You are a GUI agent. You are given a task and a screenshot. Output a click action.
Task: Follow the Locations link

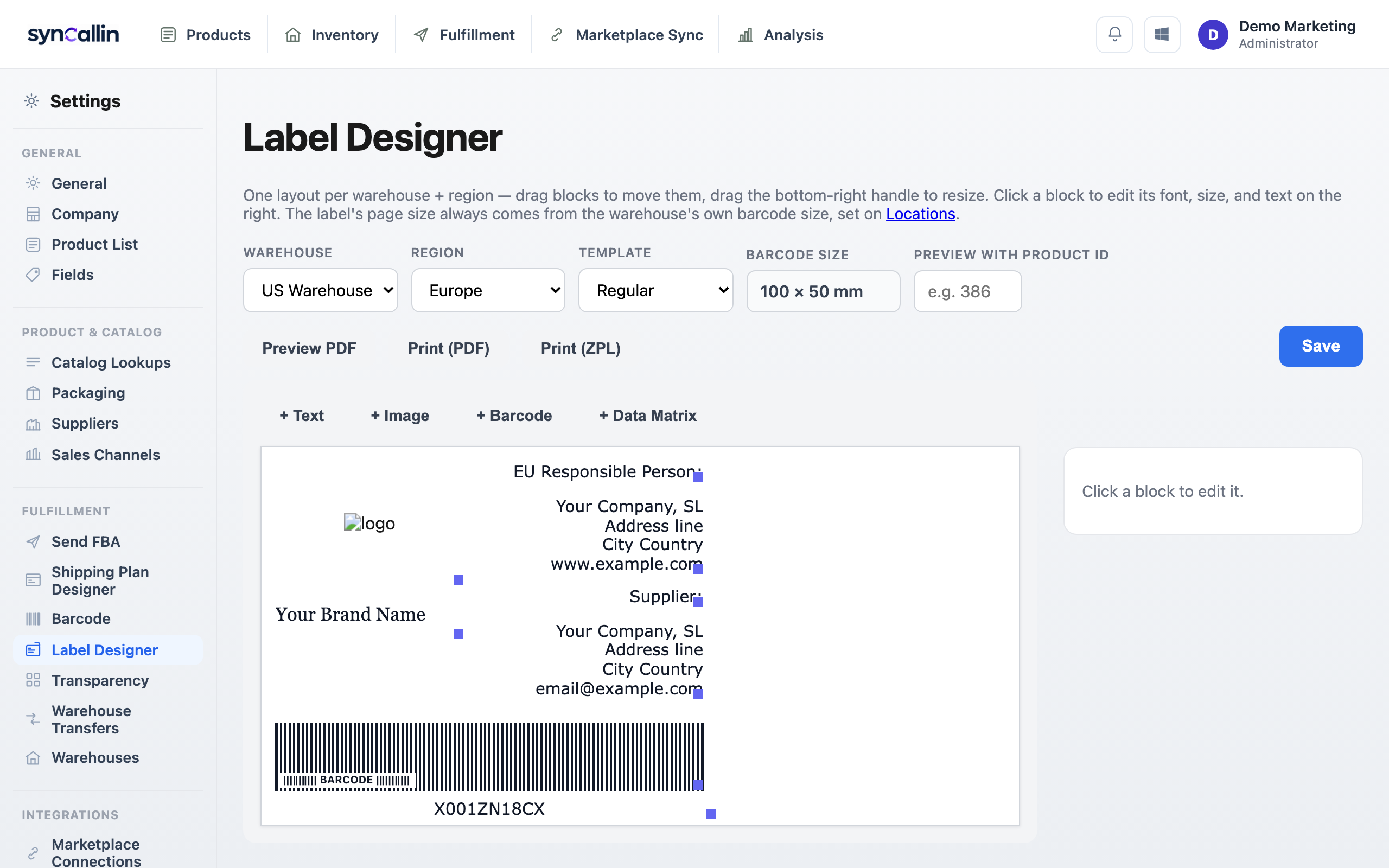tap(920, 214)
